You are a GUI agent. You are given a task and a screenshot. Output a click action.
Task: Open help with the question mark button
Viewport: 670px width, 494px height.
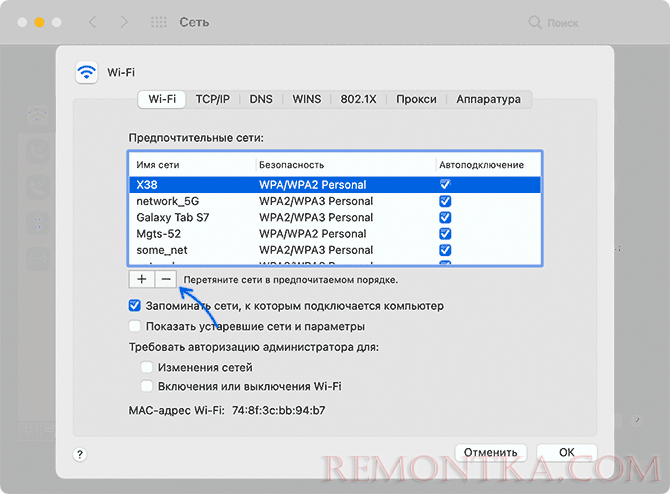tap(79, 454)
